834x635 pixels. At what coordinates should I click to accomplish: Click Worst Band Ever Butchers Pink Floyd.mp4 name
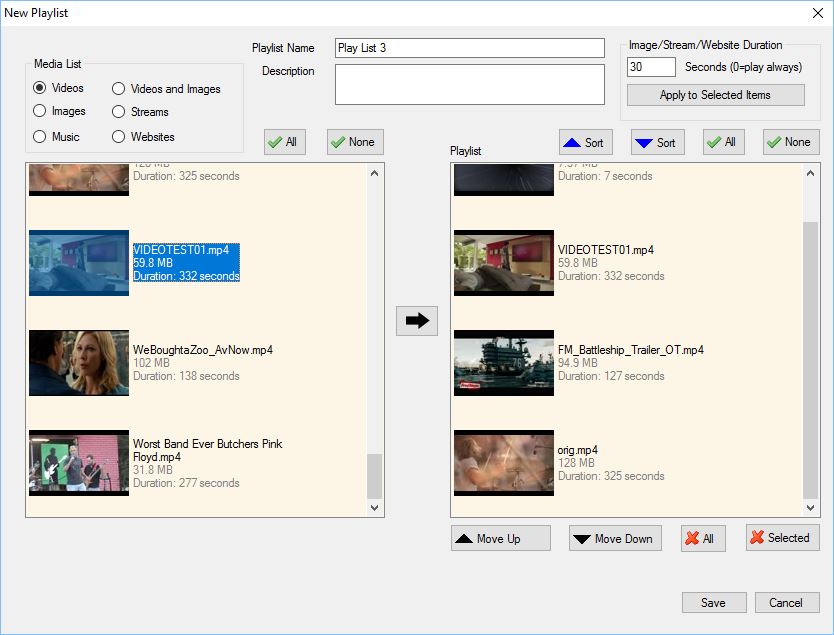click(x=207, y=450)
